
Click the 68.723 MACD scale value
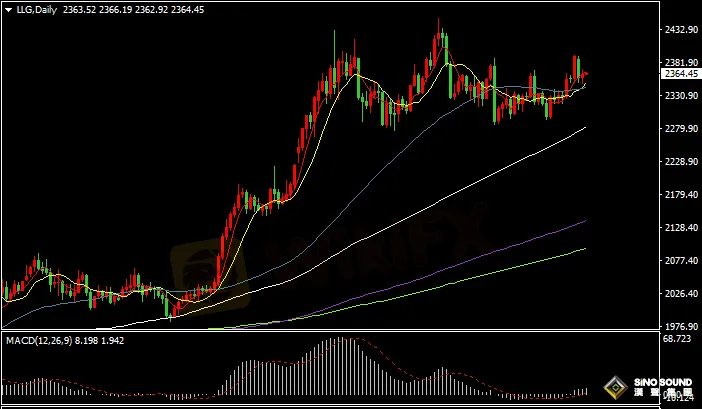677,342
